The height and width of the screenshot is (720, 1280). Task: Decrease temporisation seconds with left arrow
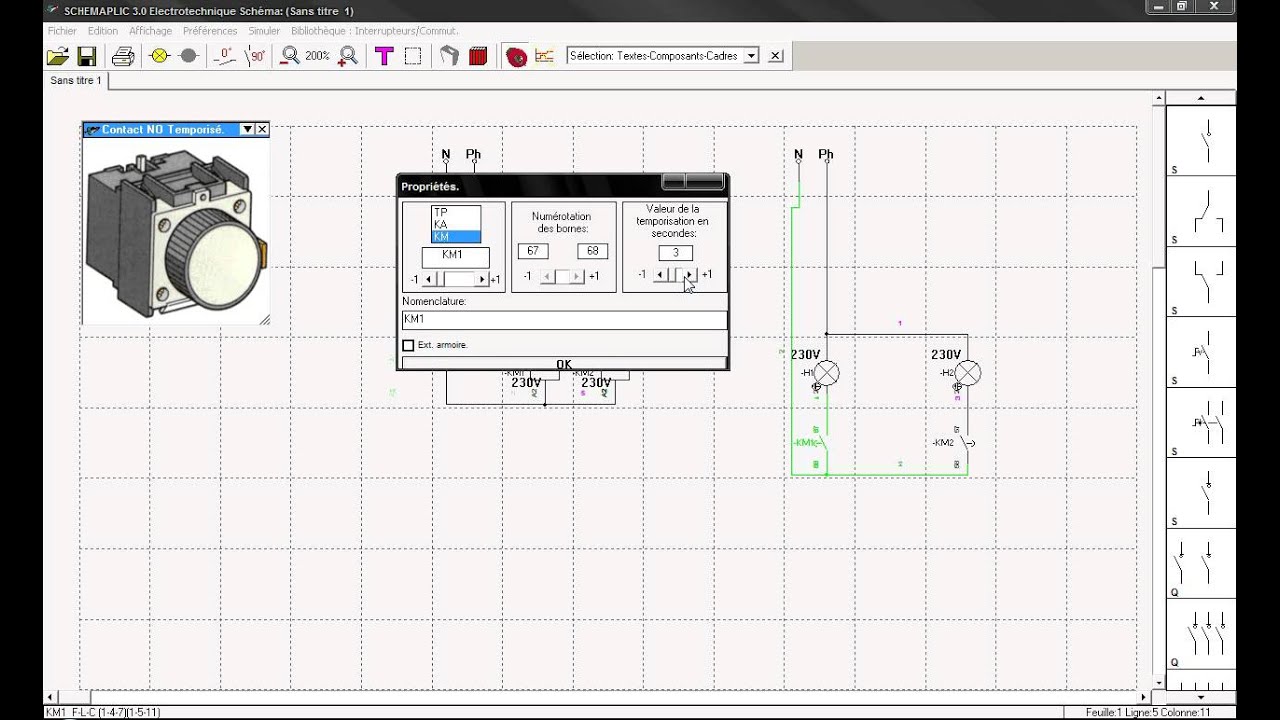659,274
